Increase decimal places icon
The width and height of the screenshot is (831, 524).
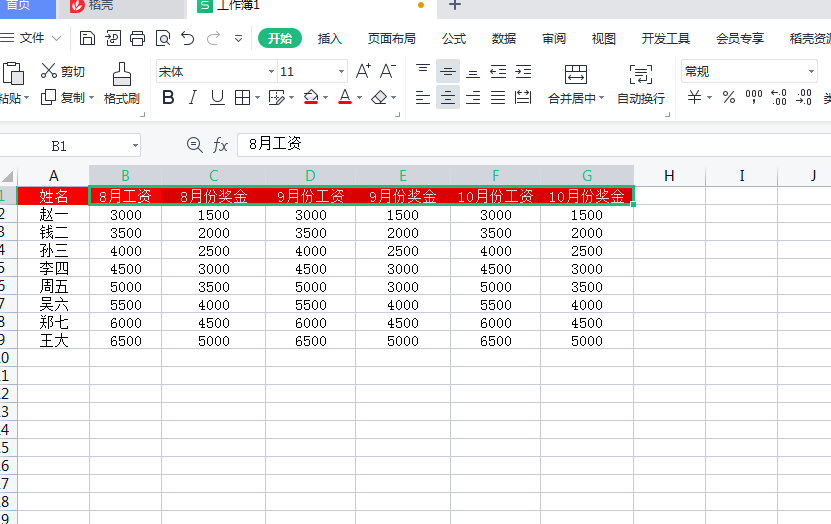click(x=779, y=97)
